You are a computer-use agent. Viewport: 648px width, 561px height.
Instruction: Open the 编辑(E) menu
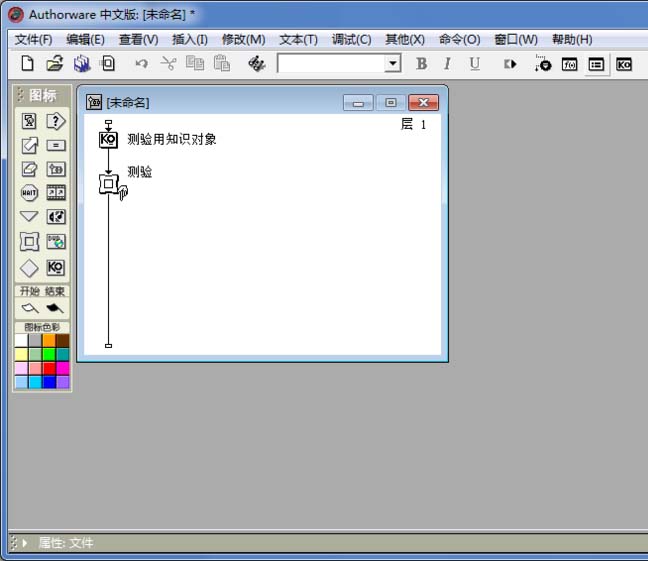click(85, 40)
